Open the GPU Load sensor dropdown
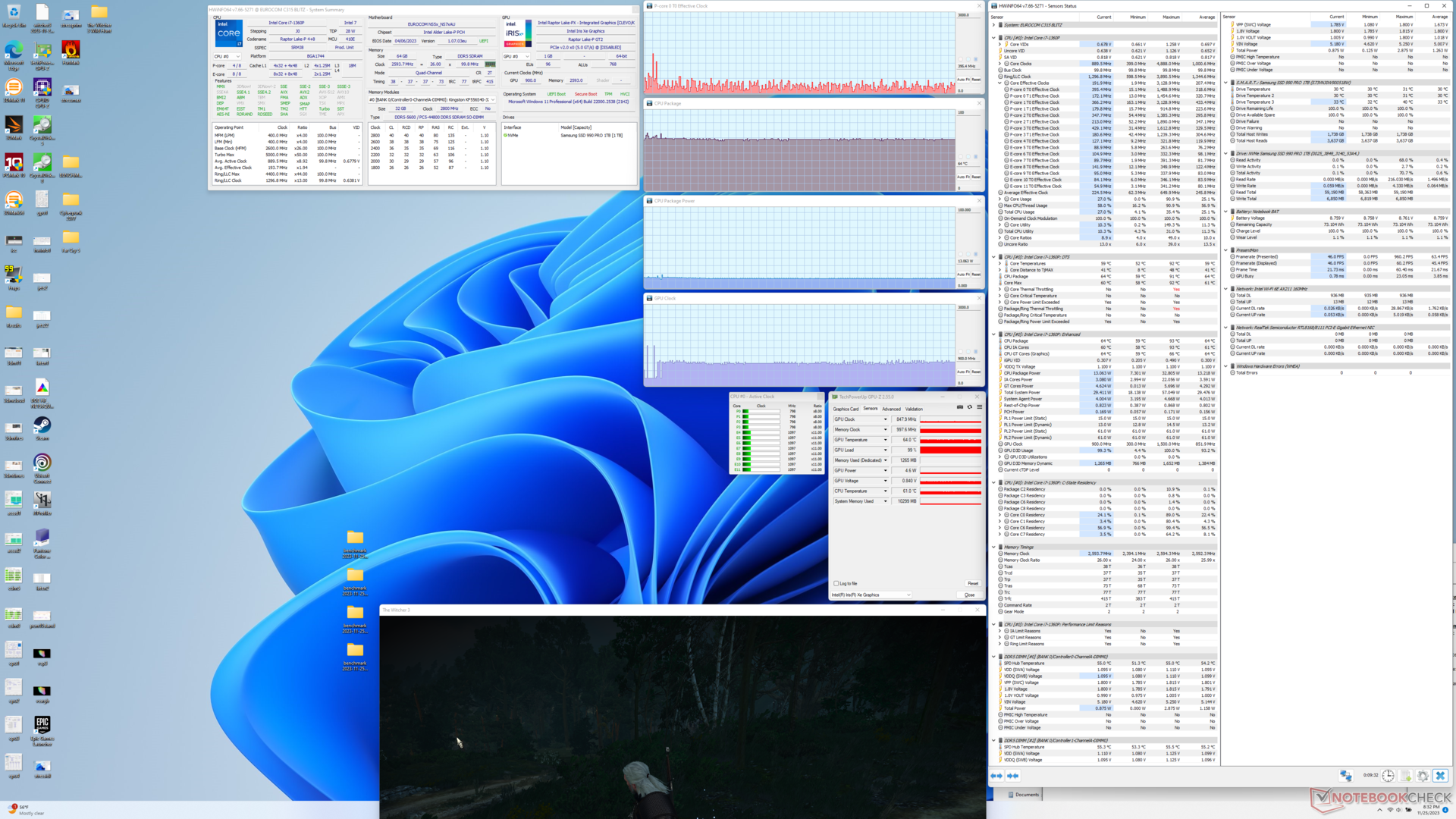This screenshot has height=819, width=1456. click(885, 450)
